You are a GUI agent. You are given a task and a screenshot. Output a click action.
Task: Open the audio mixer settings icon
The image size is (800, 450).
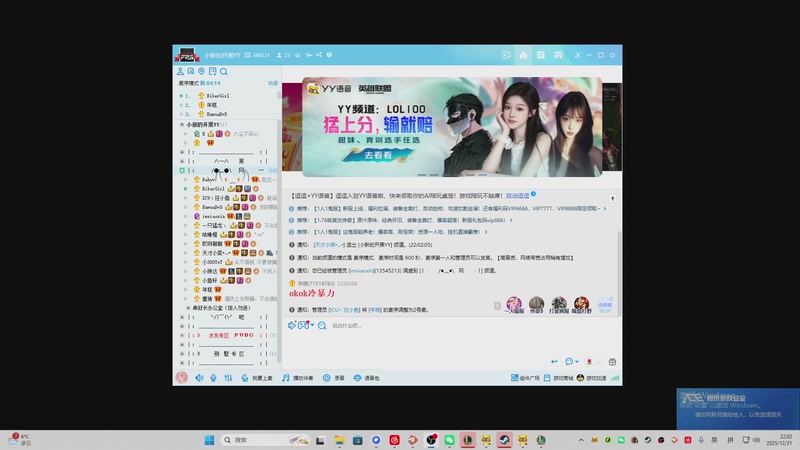[x=228, y=378]
